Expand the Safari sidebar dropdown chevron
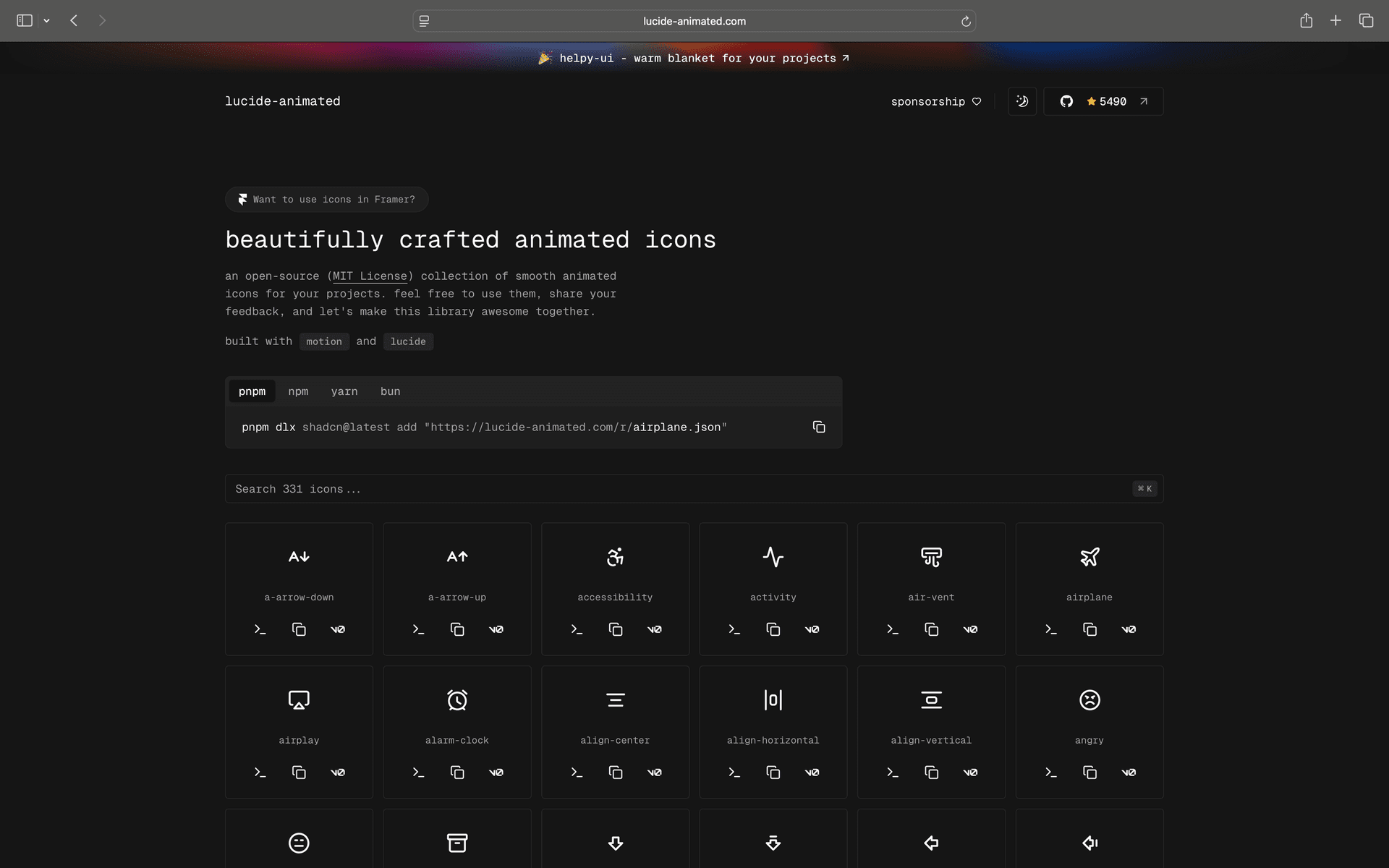 [46, 21]
